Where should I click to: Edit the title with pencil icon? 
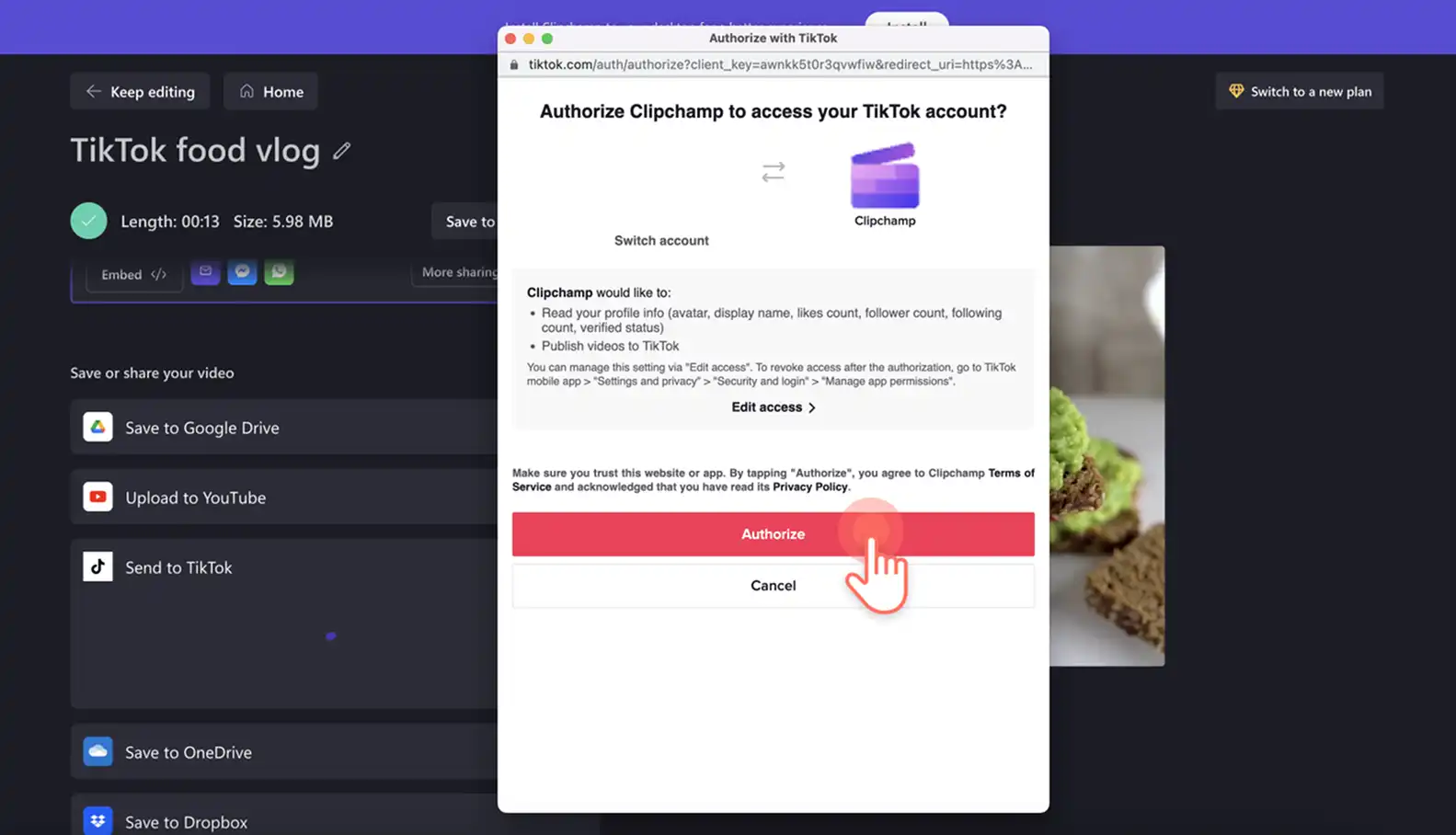click(x=341, y=151)
